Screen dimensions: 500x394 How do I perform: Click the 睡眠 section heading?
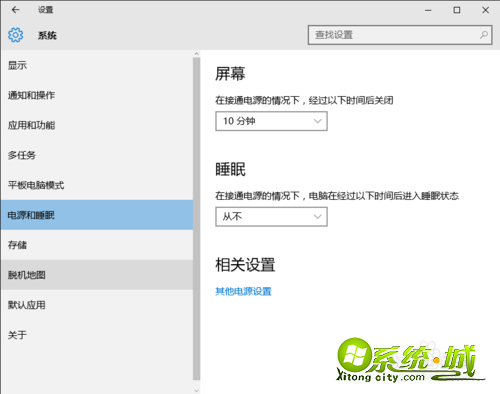230,169
